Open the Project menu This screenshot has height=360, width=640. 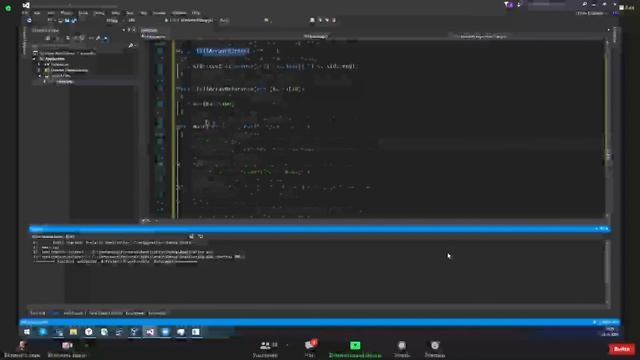click(x=66, y=13)
